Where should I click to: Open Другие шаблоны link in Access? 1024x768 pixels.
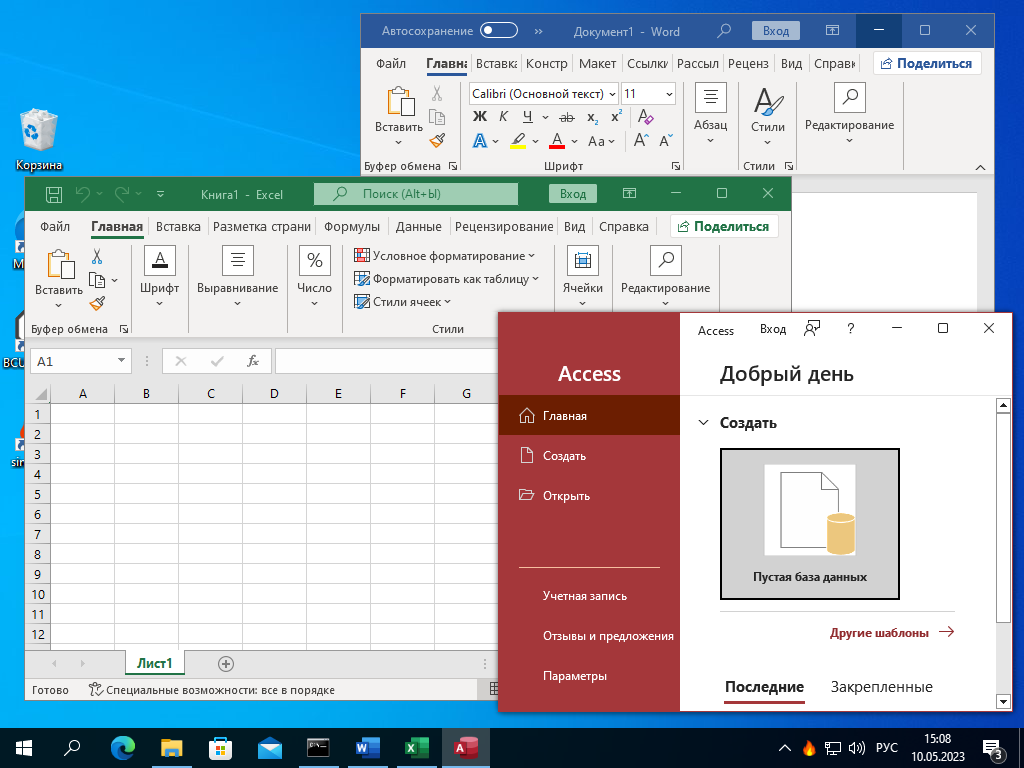click(891, 632)
